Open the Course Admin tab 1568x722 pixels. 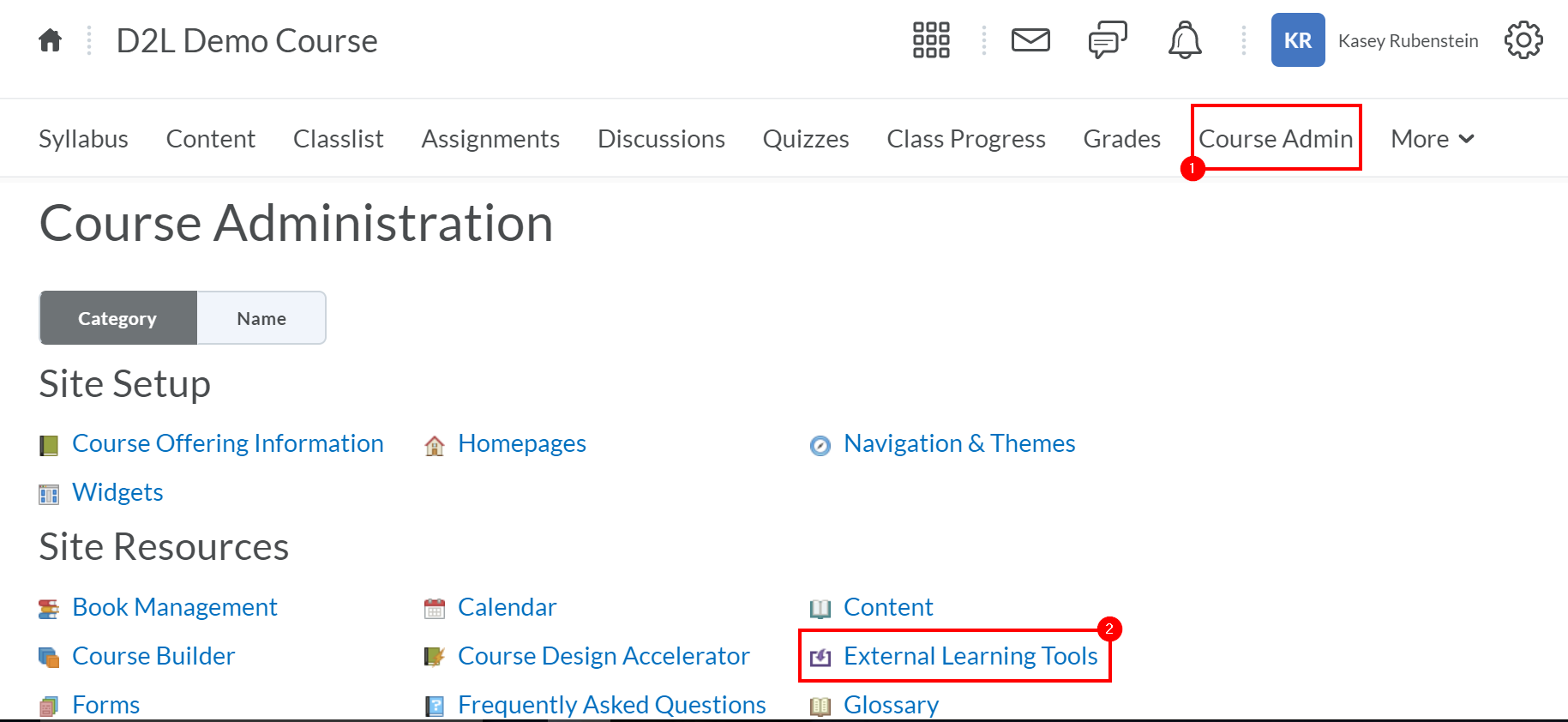pyautogui.click(x=1276, y=138)
